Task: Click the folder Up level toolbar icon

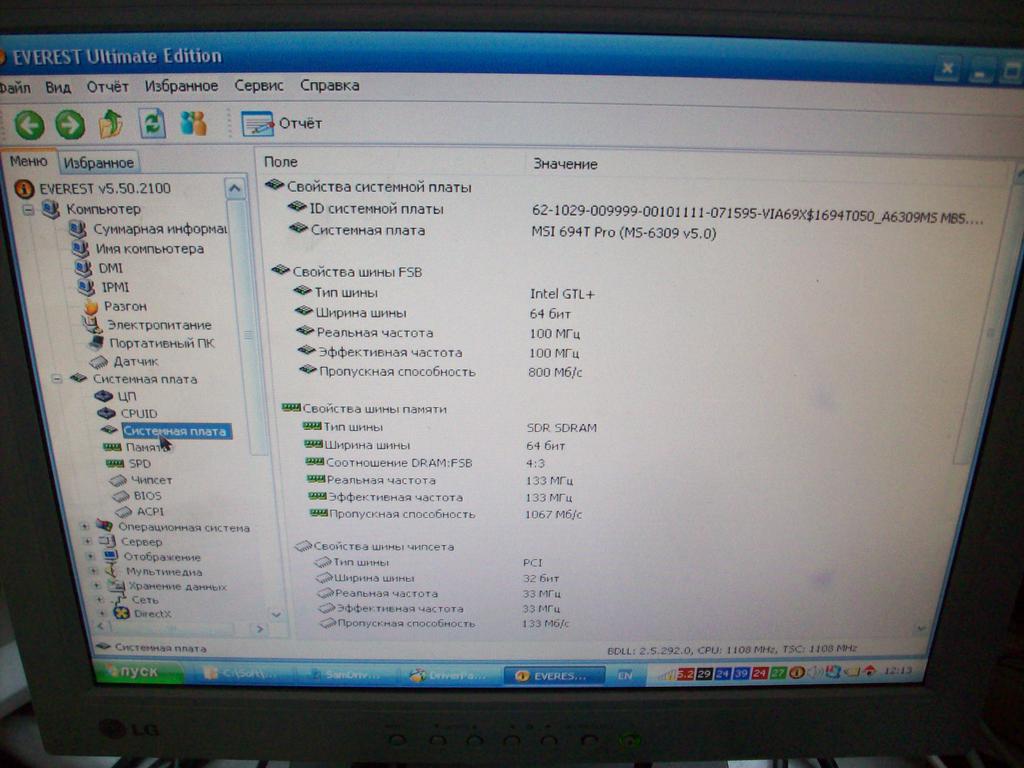Action: (x=110, y=124)
